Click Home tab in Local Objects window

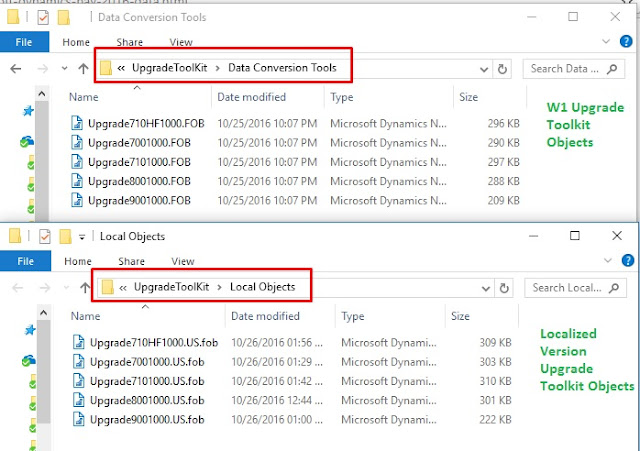point(78,262)
